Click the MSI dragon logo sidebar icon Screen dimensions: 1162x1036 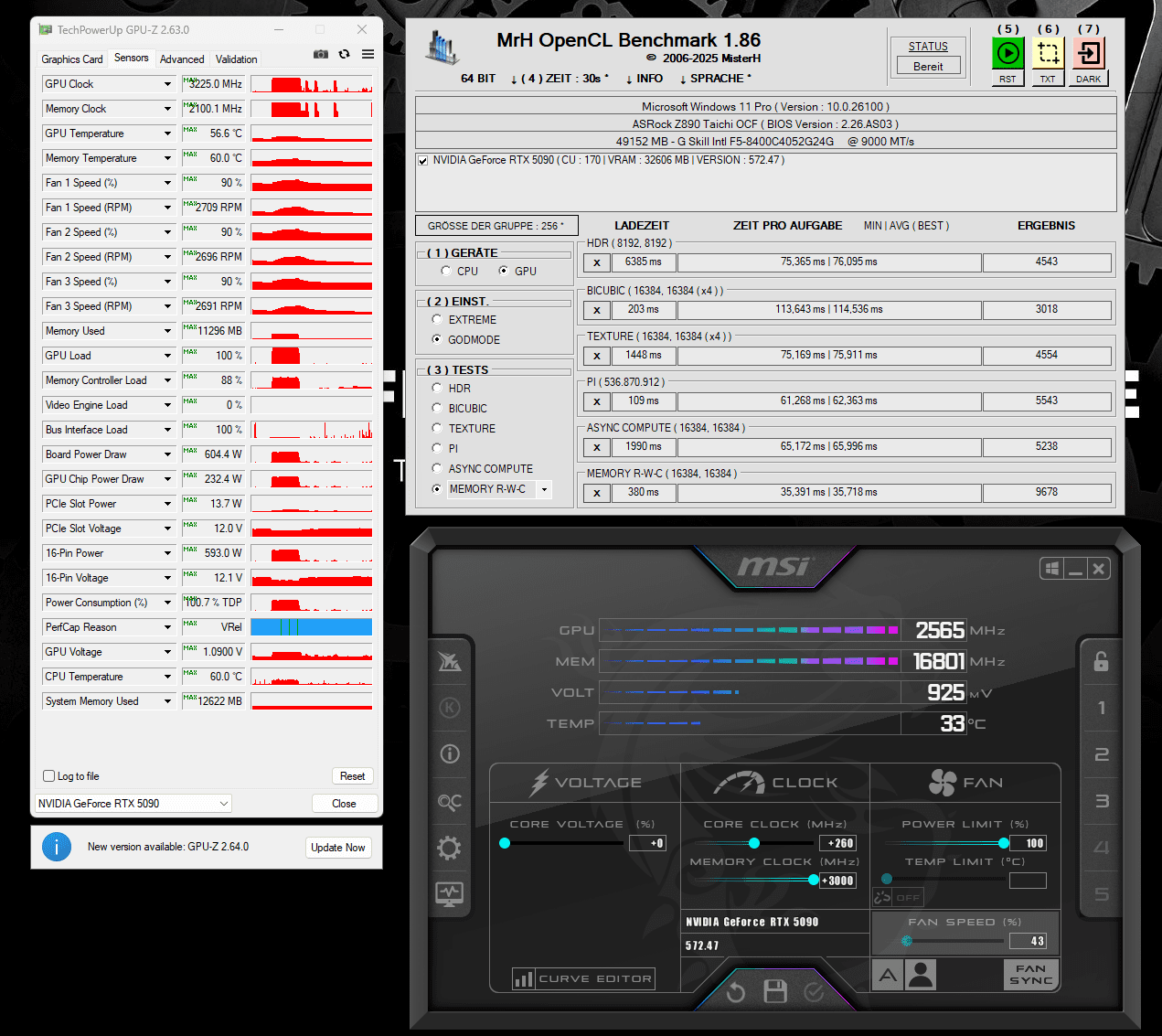449,661
